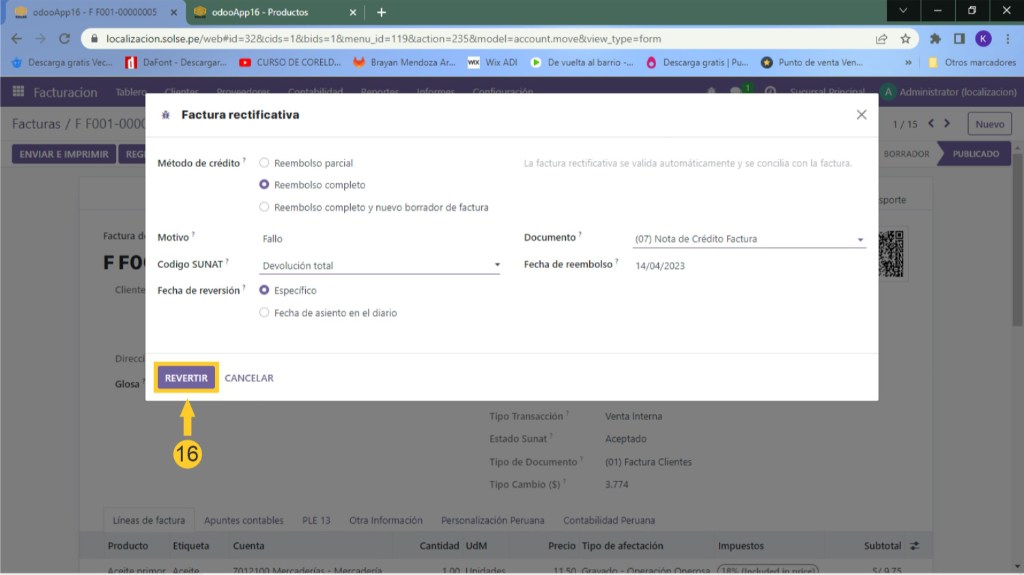This screenshot has height=575, width=1024.
Task: Close the Factura rectificativa dialog
Action: coord(861,115)
